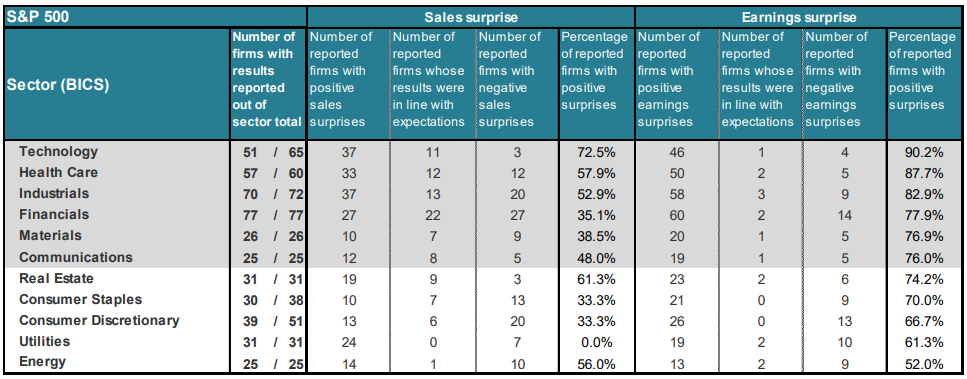Select the Earnings surprise header

[x=800, y=17]
